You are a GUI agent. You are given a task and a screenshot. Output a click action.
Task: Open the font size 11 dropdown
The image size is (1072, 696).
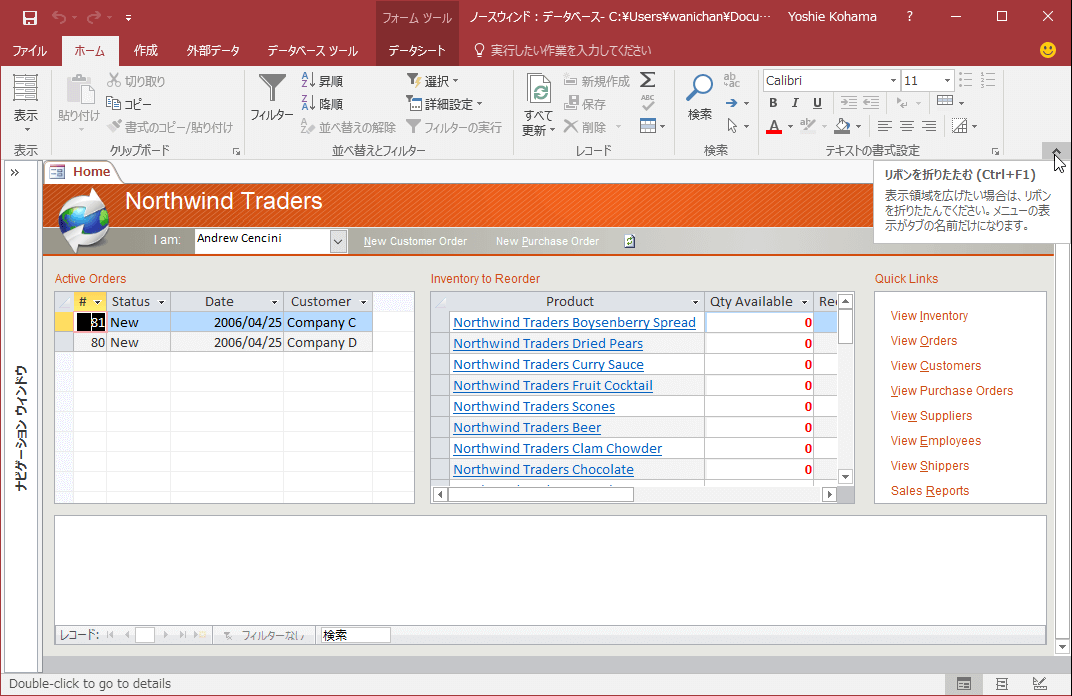click(947, 81)
